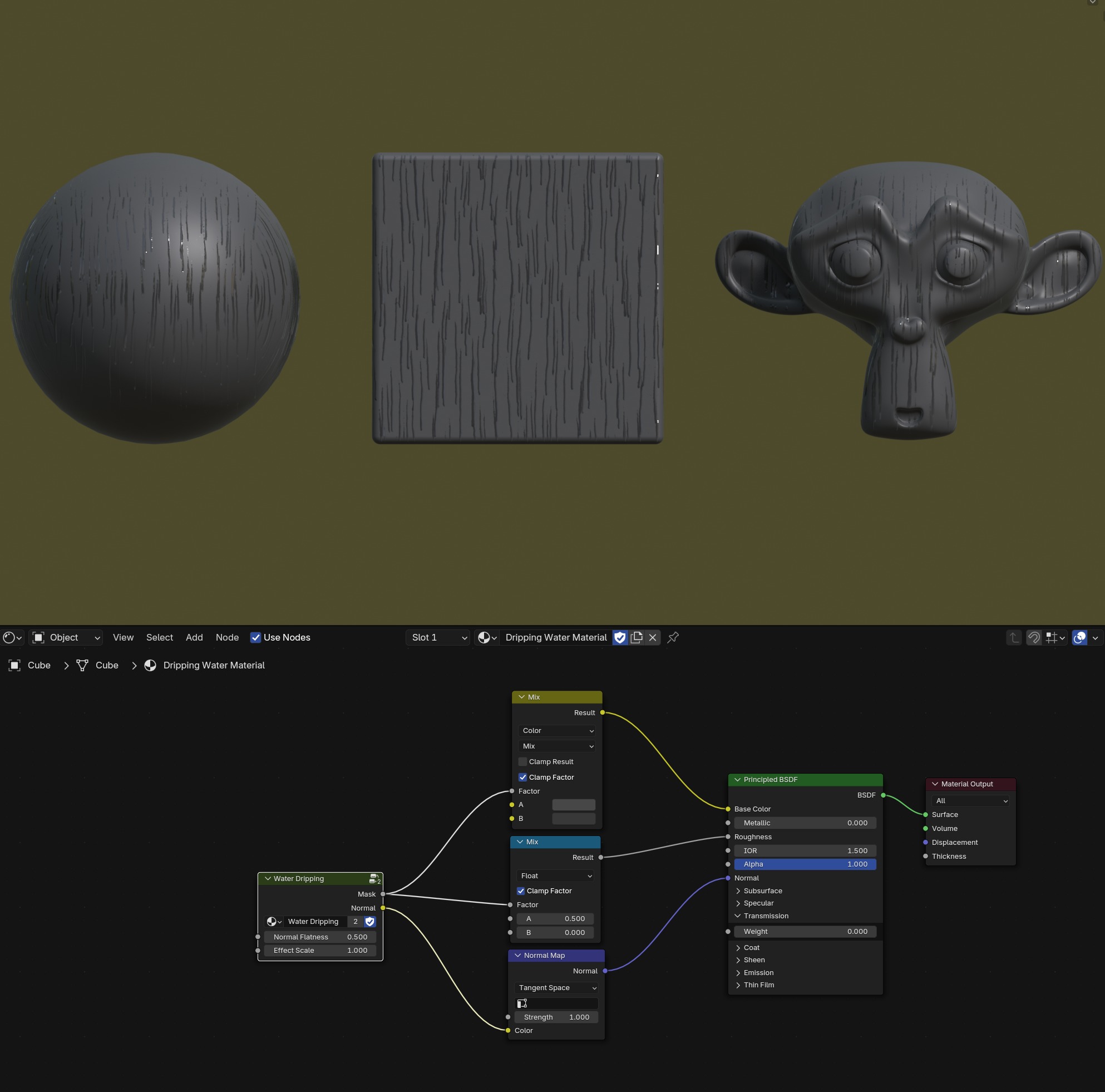This screenshot has height=1092, width=1105.
Task: Click the new material duplicate icon
Action: (x=636, y=637)
